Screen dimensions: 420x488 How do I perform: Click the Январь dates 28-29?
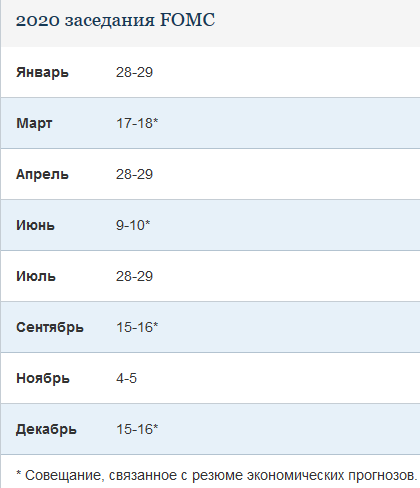134,72
